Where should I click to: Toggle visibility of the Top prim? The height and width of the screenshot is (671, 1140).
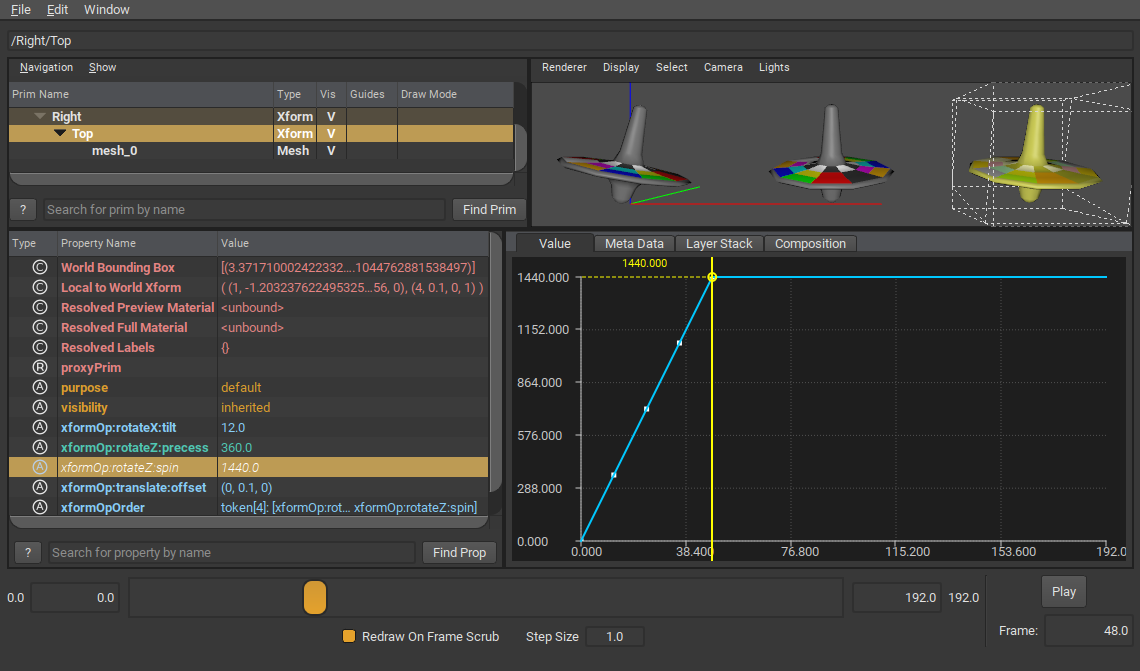[x=330, y=134]
